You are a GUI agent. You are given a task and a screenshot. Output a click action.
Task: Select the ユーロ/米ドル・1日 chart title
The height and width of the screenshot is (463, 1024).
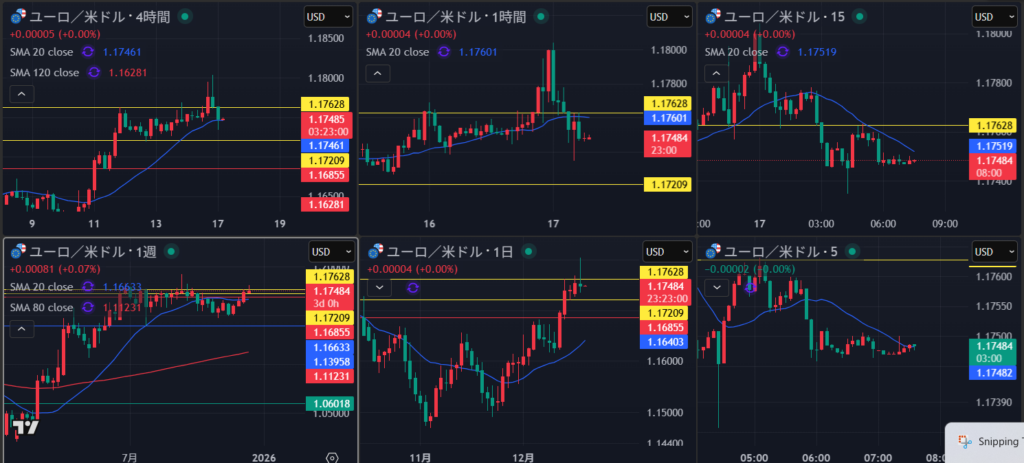click(x=441, y=251)
